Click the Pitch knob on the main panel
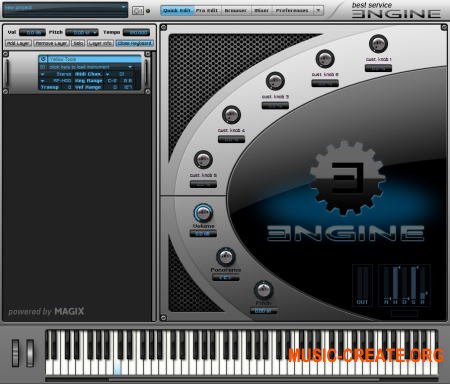The height and width of the screenshot is (384, 450). (x=263, y=290)
